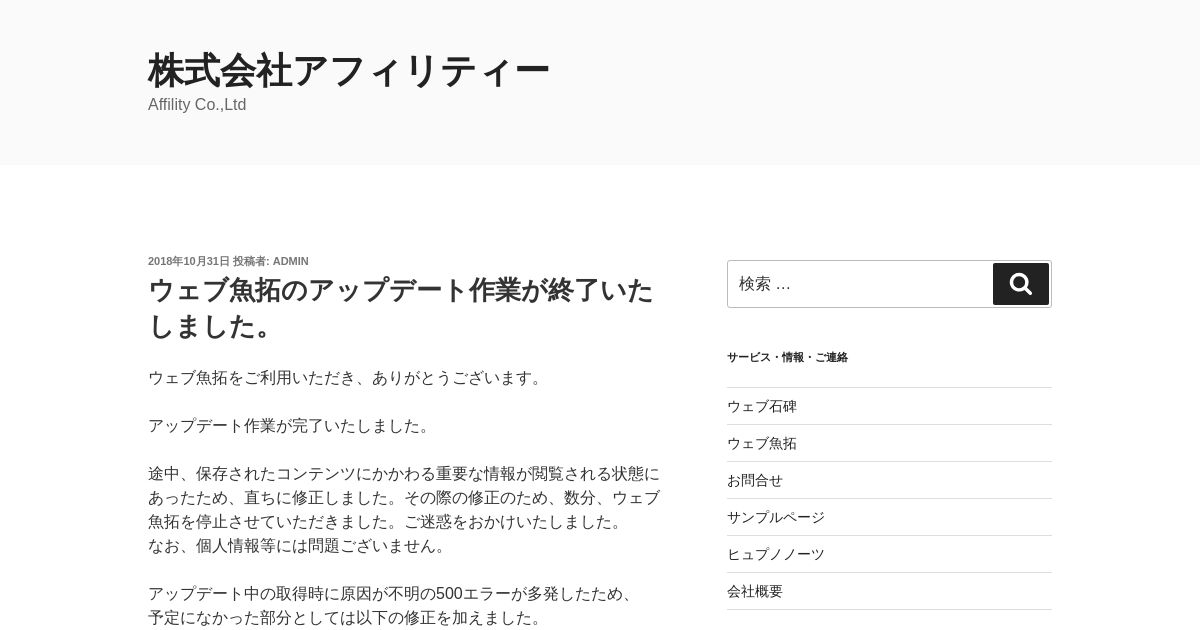
Task: Click the line ウェブ魚拓をご利用いただき、ありがとうございます。
Action: click(348, 378)
